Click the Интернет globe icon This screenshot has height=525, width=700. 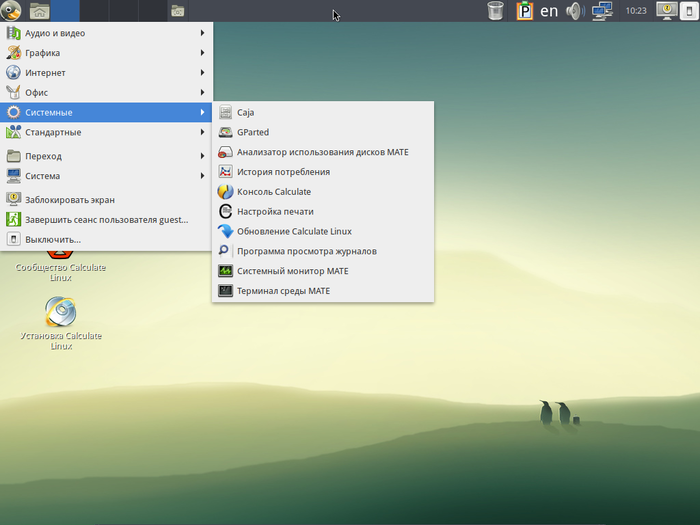[x=13, y=72]
